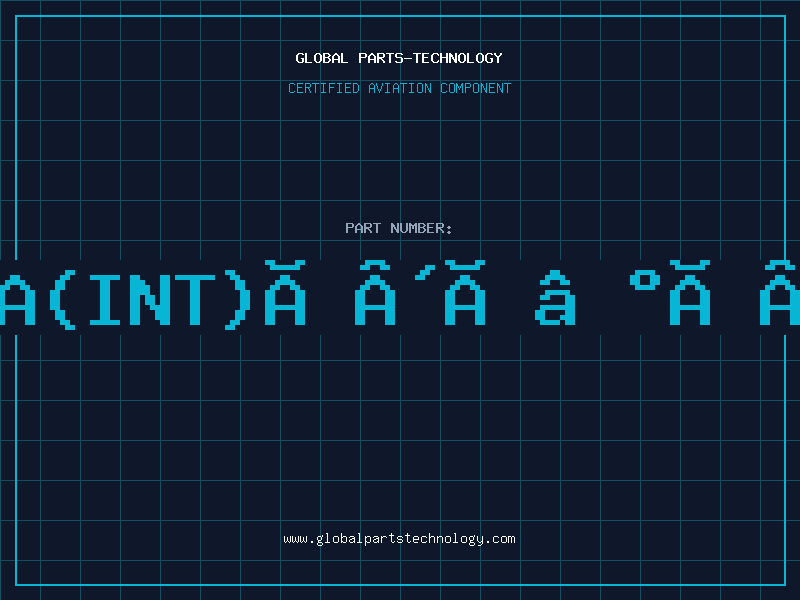The height and width of the screenshot is (600, 800).
Task: Click the GLOBAL PARTS-TECHNOLOGY heading
Action: click(x=399, y=58)
